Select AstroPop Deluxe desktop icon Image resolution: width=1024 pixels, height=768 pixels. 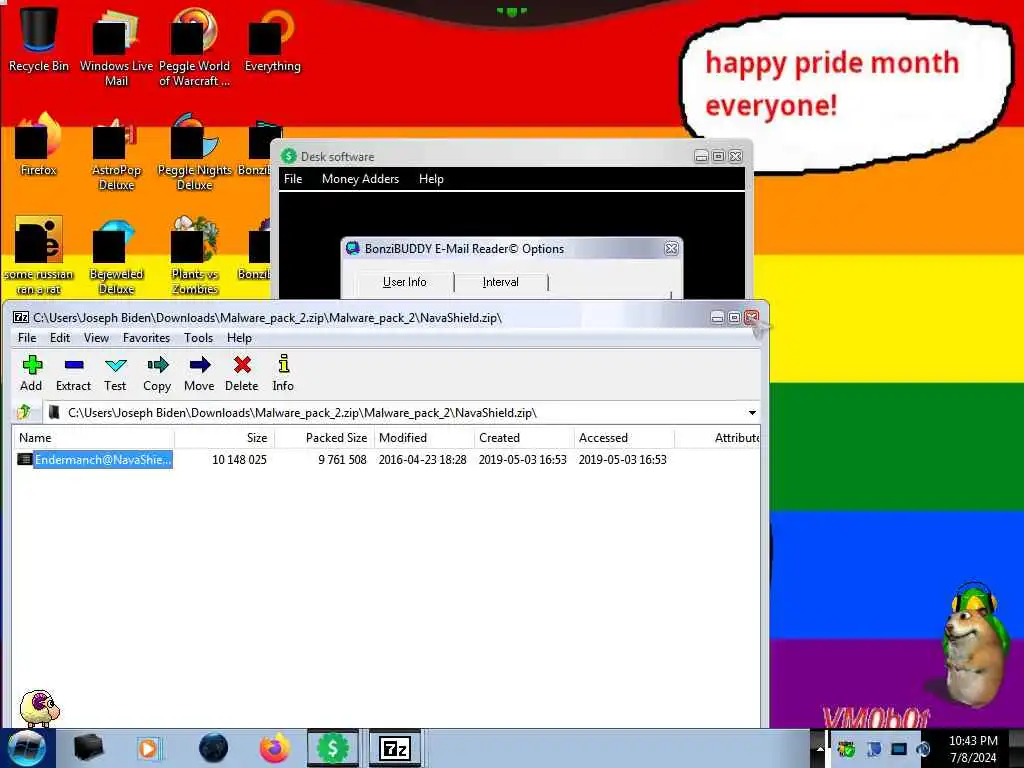pyautogui.click(x=116, y=152)
